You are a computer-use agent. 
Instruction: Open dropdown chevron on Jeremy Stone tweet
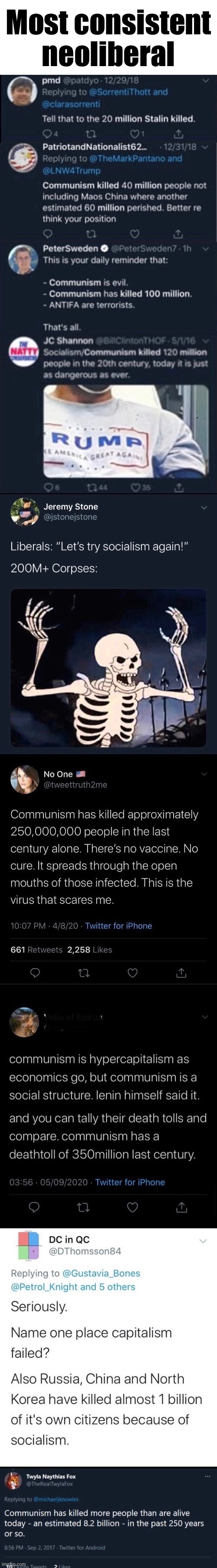click(x=204, y=507)
